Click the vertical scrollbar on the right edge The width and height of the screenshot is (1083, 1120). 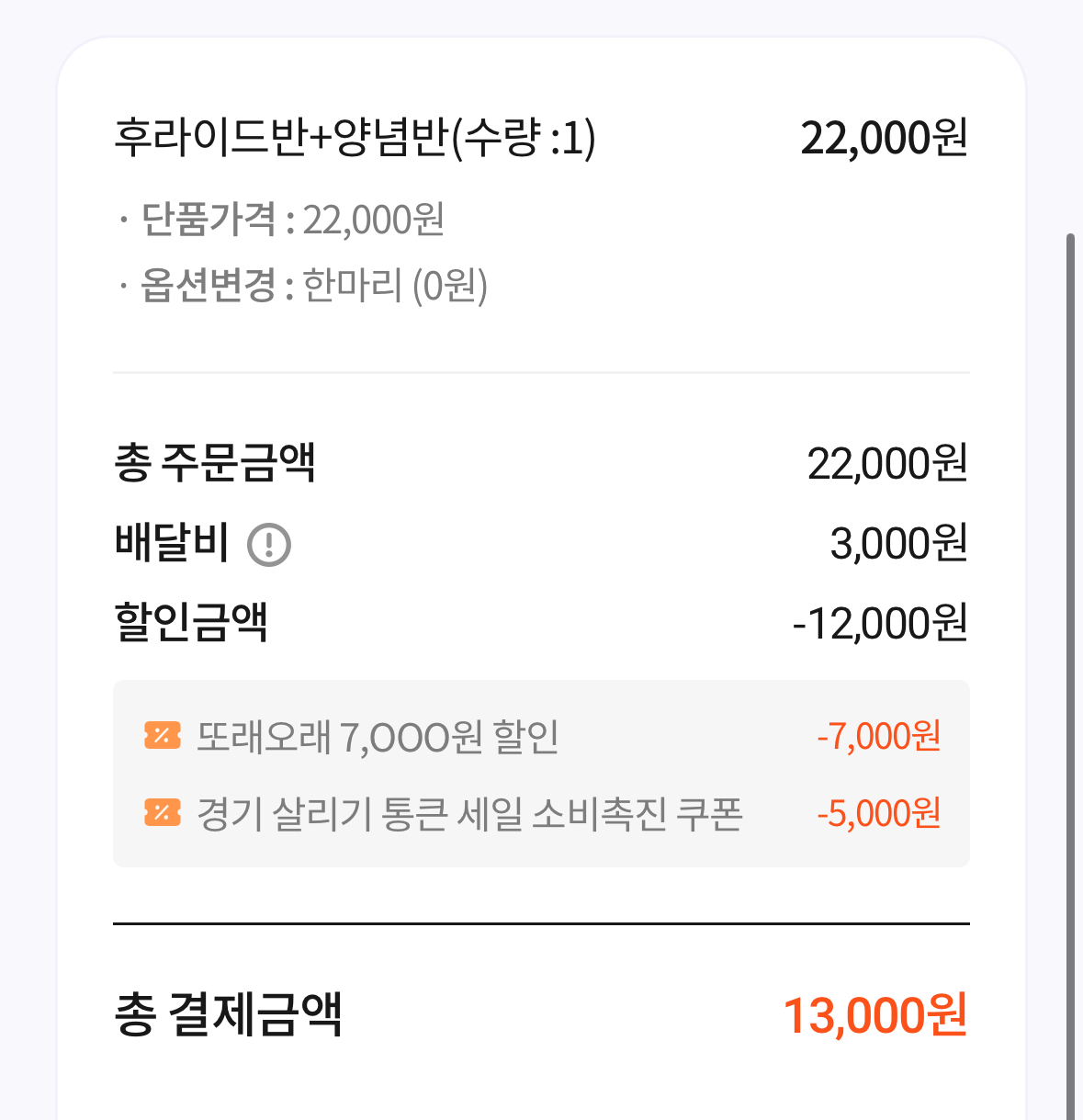(x=1070, y=677)
